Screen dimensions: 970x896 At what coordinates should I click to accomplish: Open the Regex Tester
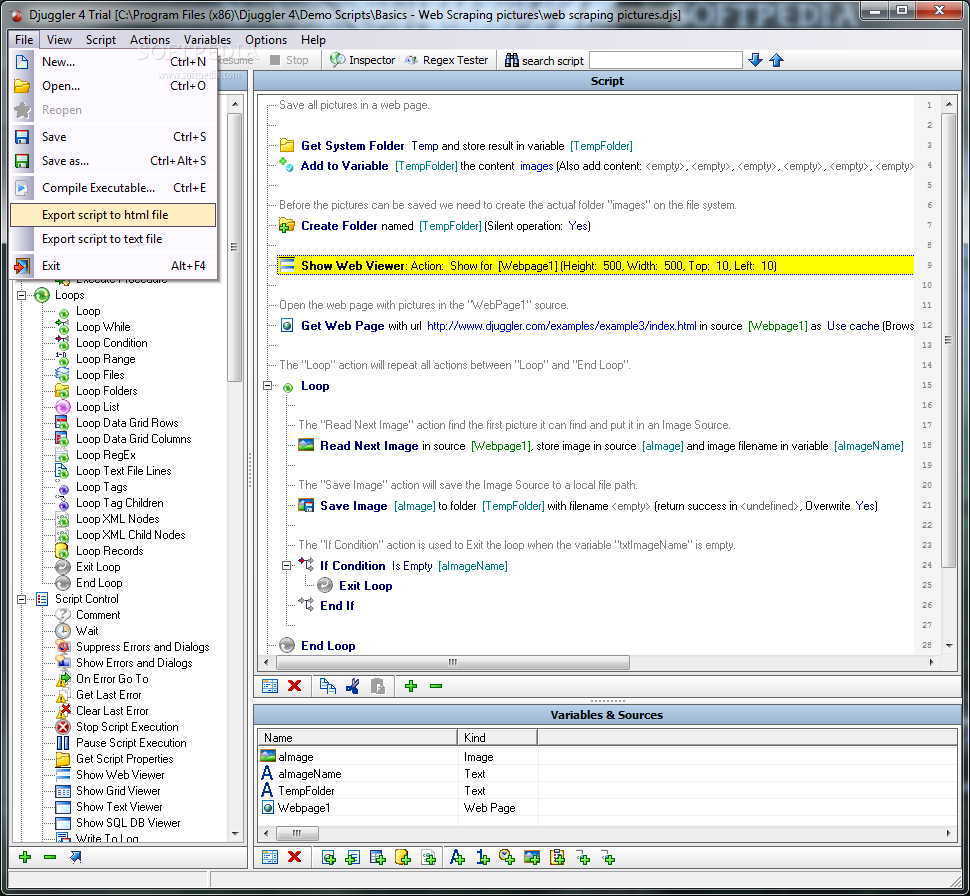(447, 60)
